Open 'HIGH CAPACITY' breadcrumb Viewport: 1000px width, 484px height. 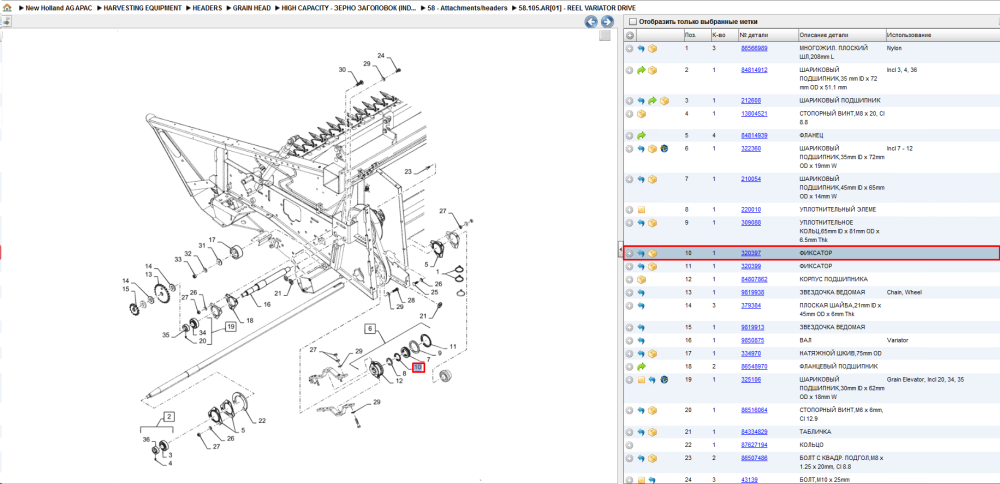click(350, 8)
